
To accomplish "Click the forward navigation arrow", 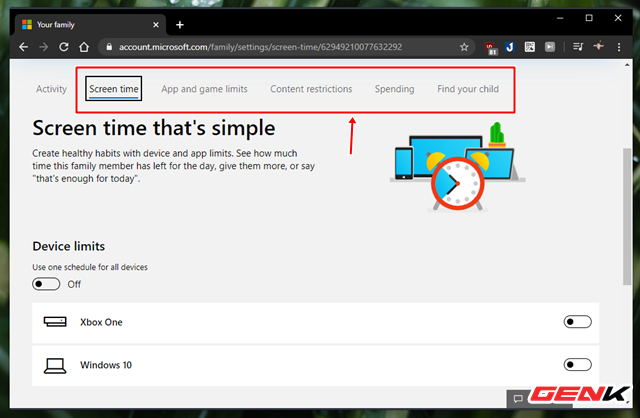I will [x=43, y=47].
